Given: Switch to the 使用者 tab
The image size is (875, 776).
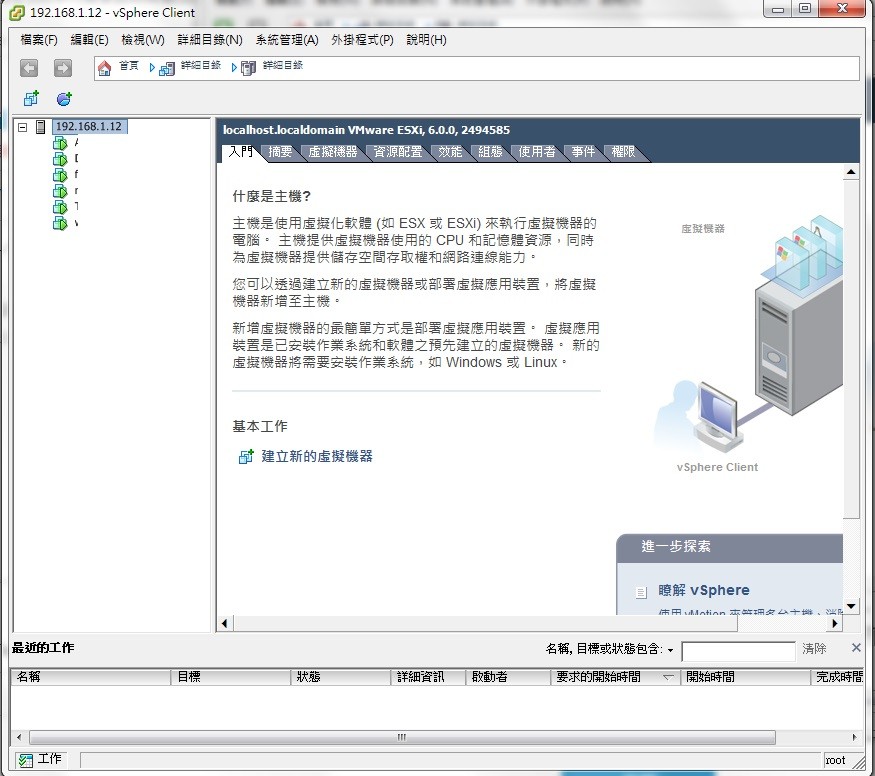Looking at the screenshot, I should click(x=537, y=152).
